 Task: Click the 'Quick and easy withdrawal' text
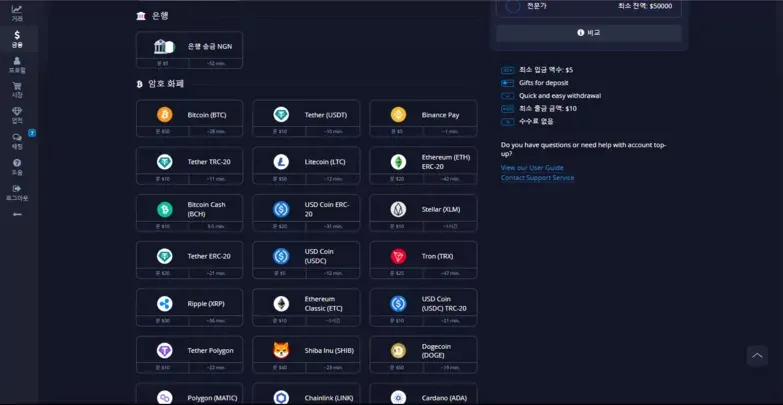(x=560, y=96)
